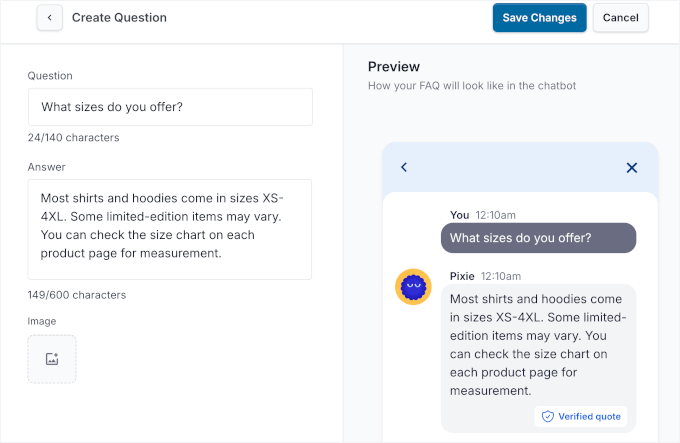Viewport: 680px width, 443px height.
Task: Click Pixie's answer bubble in preview
Action: pos(539,358)
